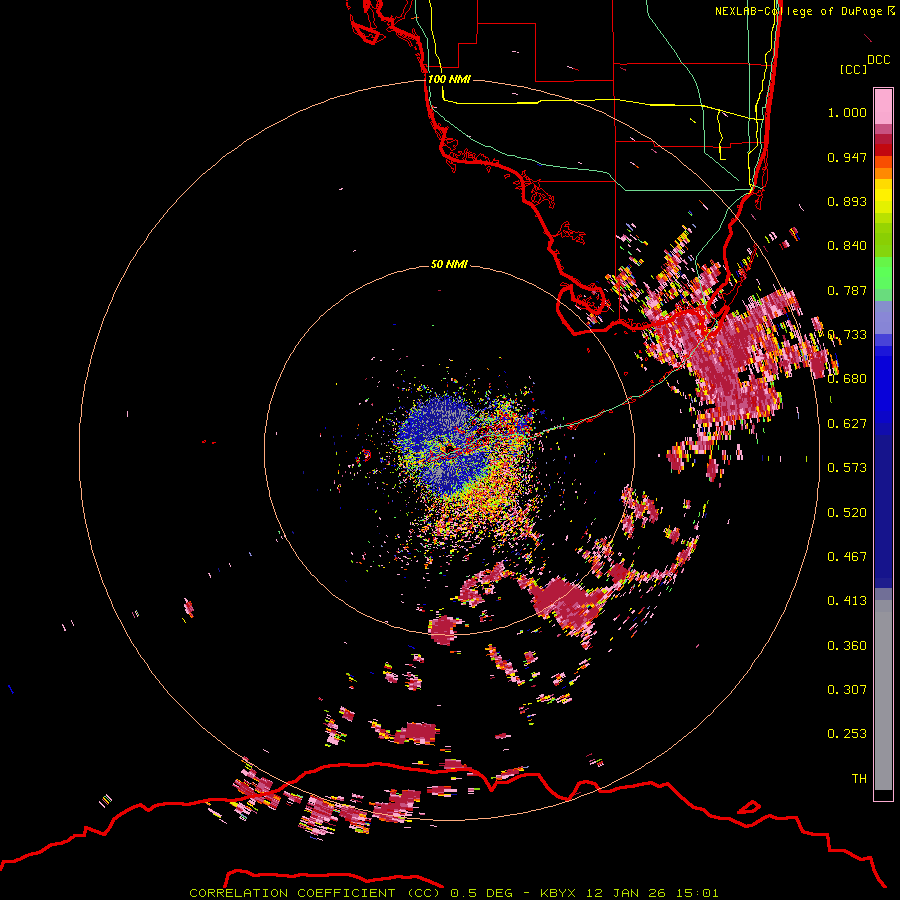Viewport: 900px width, 900px height.
Task: Click the CORRELATION COEFFICIENT caption at bottom
Action: 453,893
